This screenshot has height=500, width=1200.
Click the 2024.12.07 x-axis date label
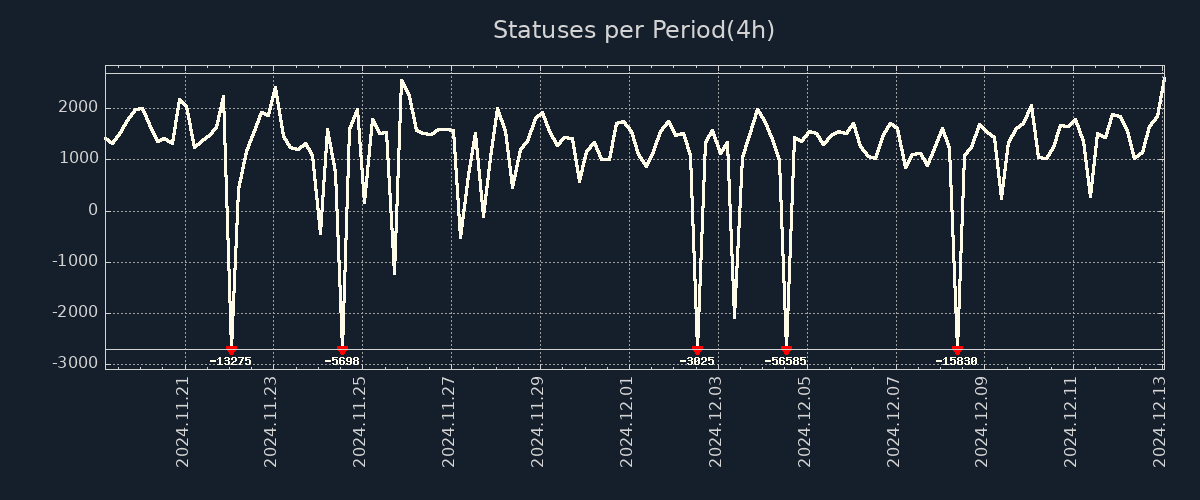tap(893, 421)
